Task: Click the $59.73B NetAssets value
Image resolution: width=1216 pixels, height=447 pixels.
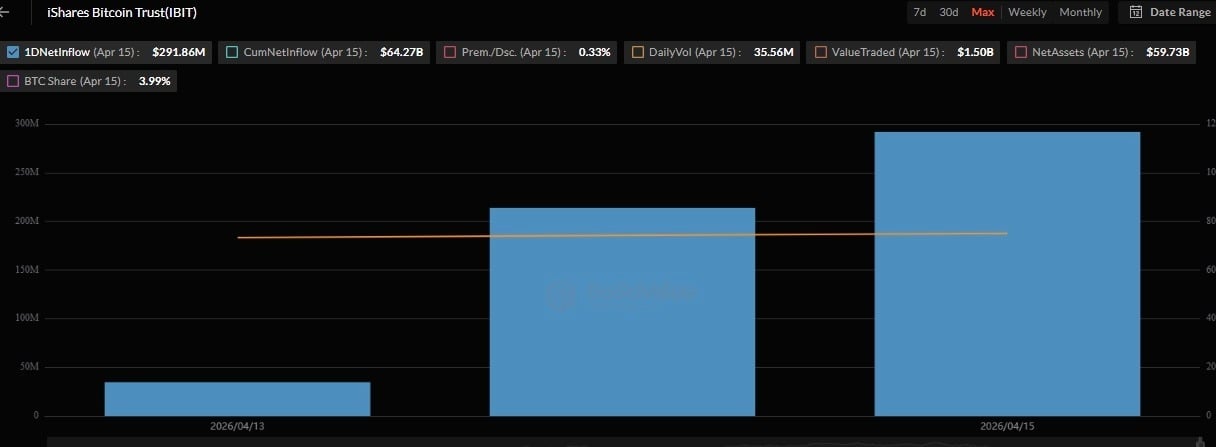Action: coord(1168,51)
